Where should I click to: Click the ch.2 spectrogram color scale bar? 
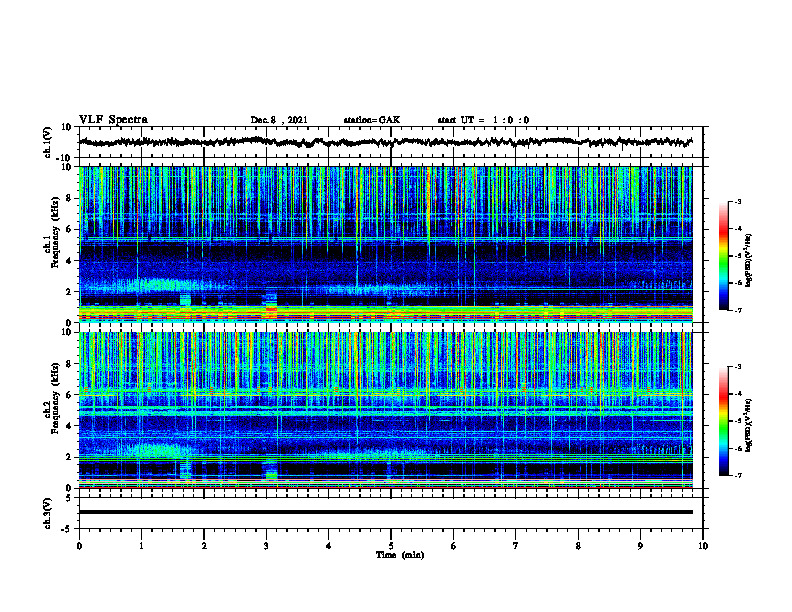click(x=723, y=421)
